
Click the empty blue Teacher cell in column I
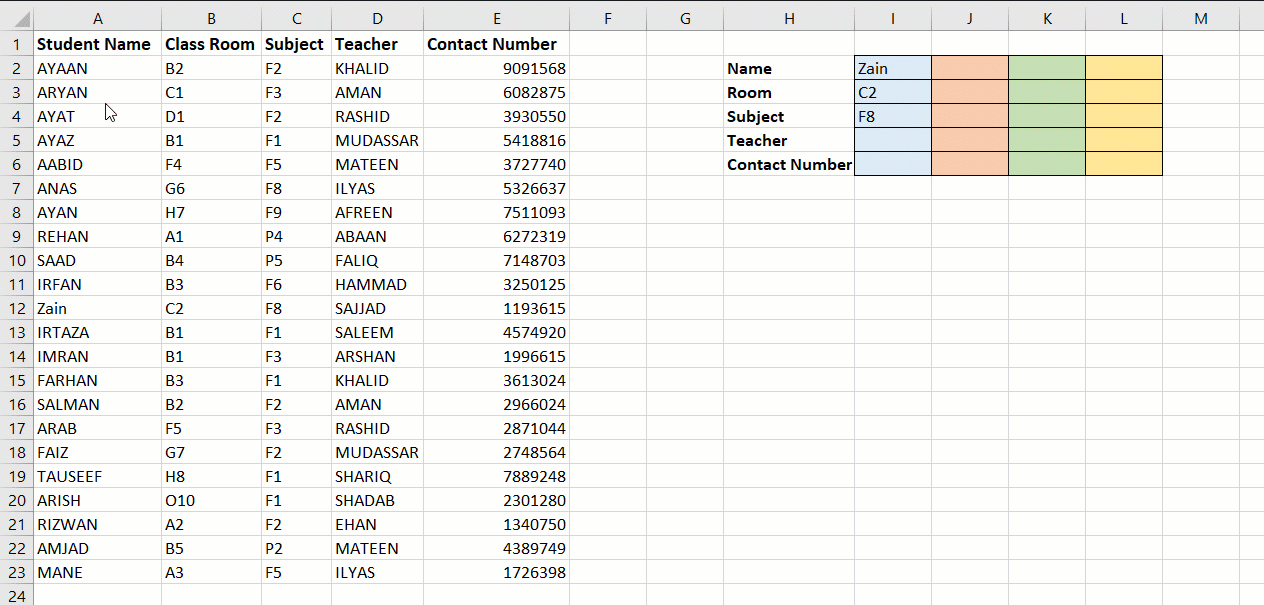(893, 140)
